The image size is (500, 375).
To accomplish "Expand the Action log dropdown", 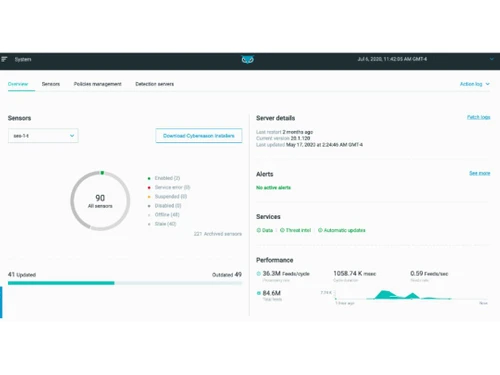I will (x=475, y=84).
